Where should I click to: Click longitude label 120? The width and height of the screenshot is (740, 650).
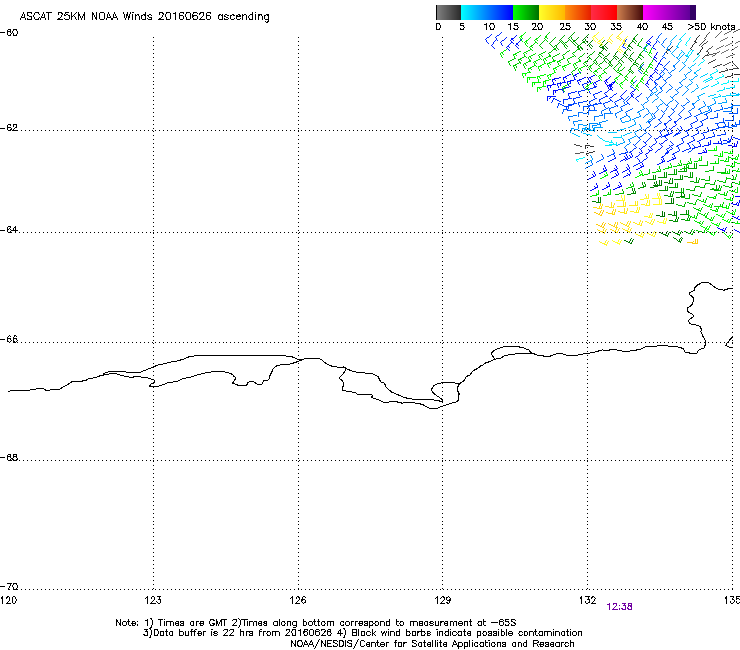(8, 600)
